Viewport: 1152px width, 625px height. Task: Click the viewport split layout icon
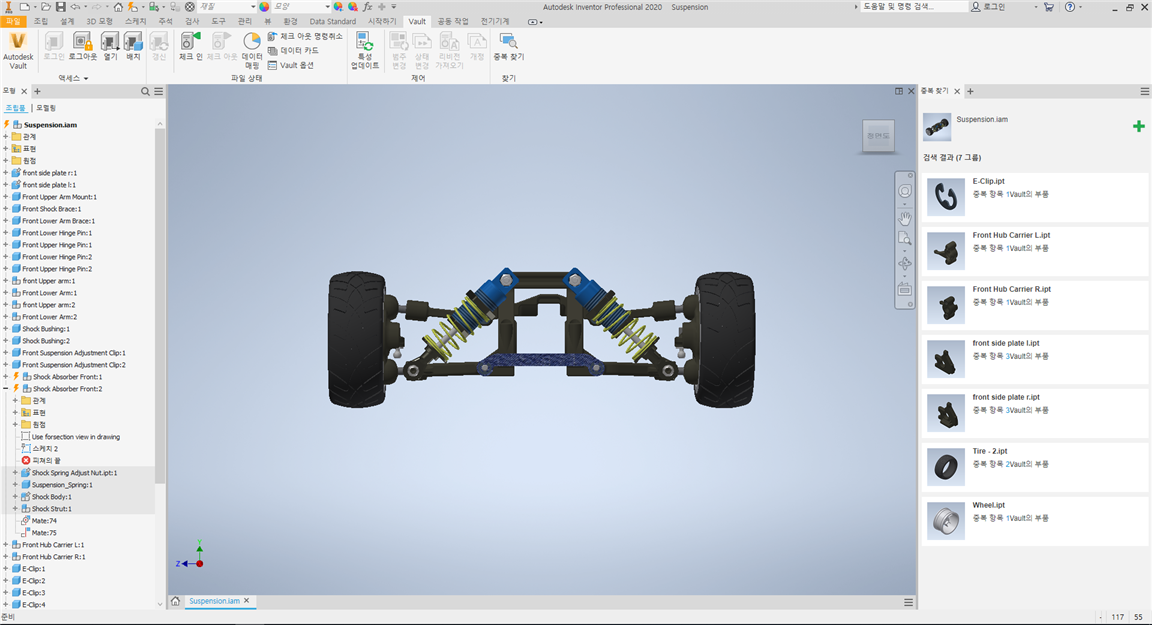[899, 91]
